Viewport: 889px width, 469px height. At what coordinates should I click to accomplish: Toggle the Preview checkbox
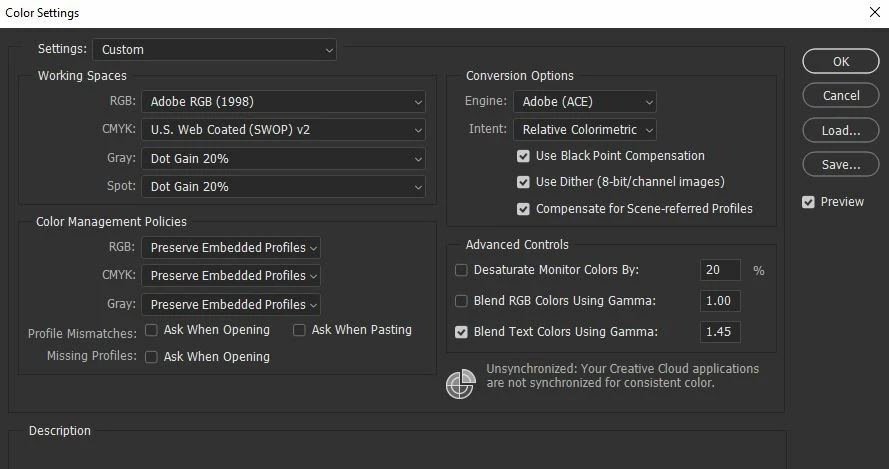tap(808, 202)
